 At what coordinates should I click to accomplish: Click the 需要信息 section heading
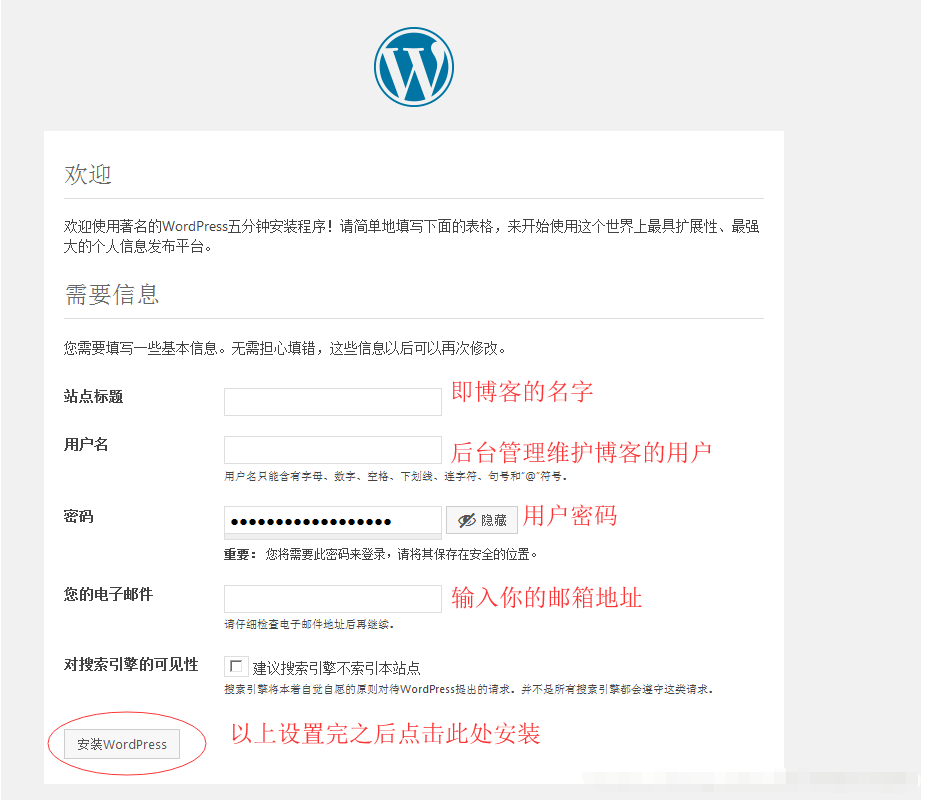pos(112,295)
